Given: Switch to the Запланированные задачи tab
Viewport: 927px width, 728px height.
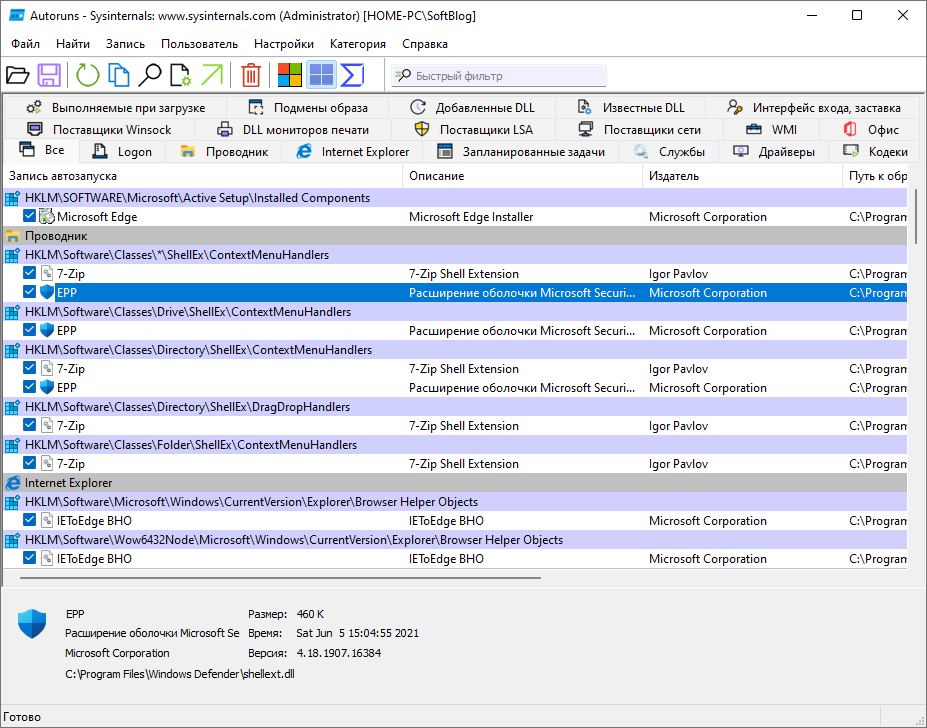Looking at the screenshot, I should click(521, 152).
